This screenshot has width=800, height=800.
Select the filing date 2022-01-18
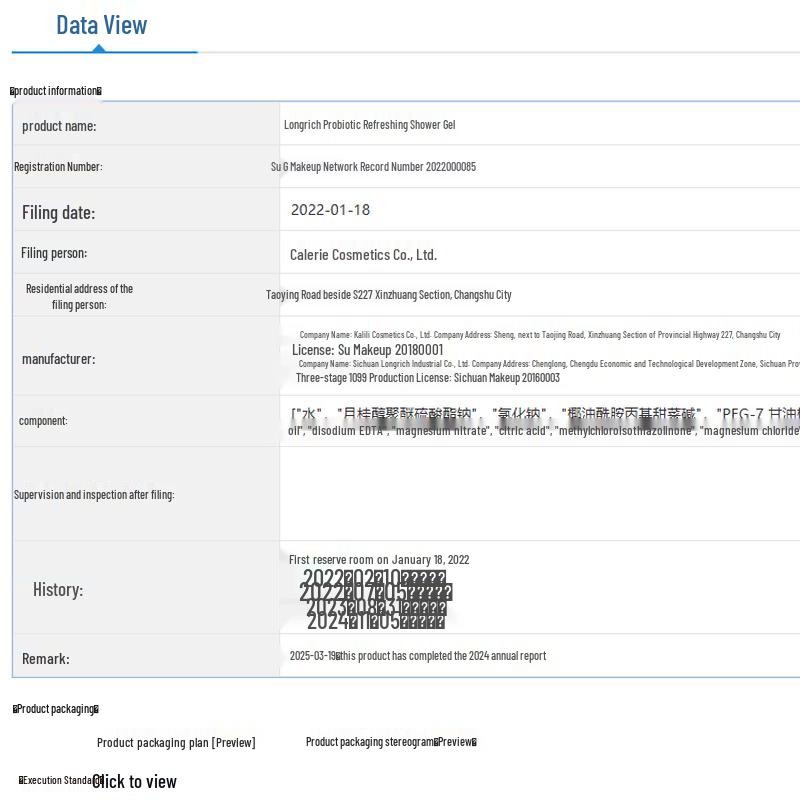(330, 210)
